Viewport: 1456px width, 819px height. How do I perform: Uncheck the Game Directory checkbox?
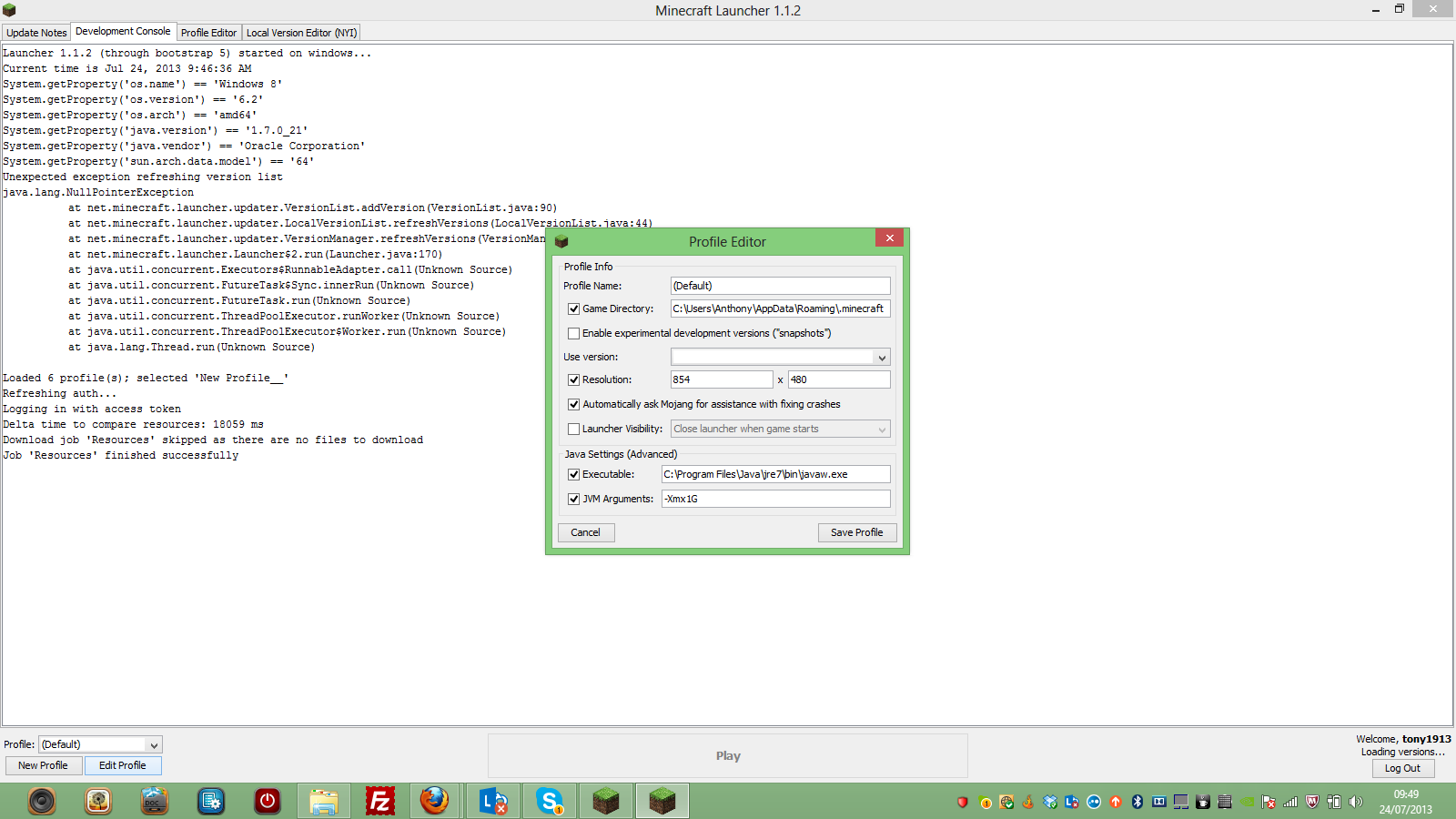pyautogui.click(x=573, y=309)
